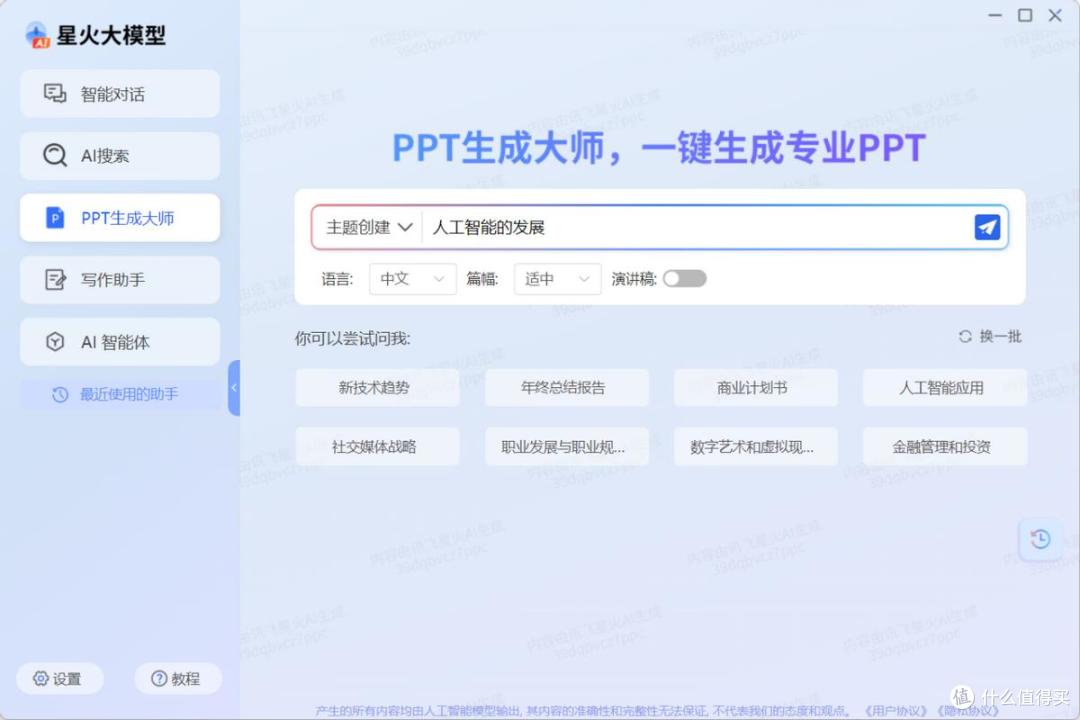Minimize the 星火大模型 window
The height and width of the screenshot is (720, 1080).
pyautogui.click(x=995, y=15)
